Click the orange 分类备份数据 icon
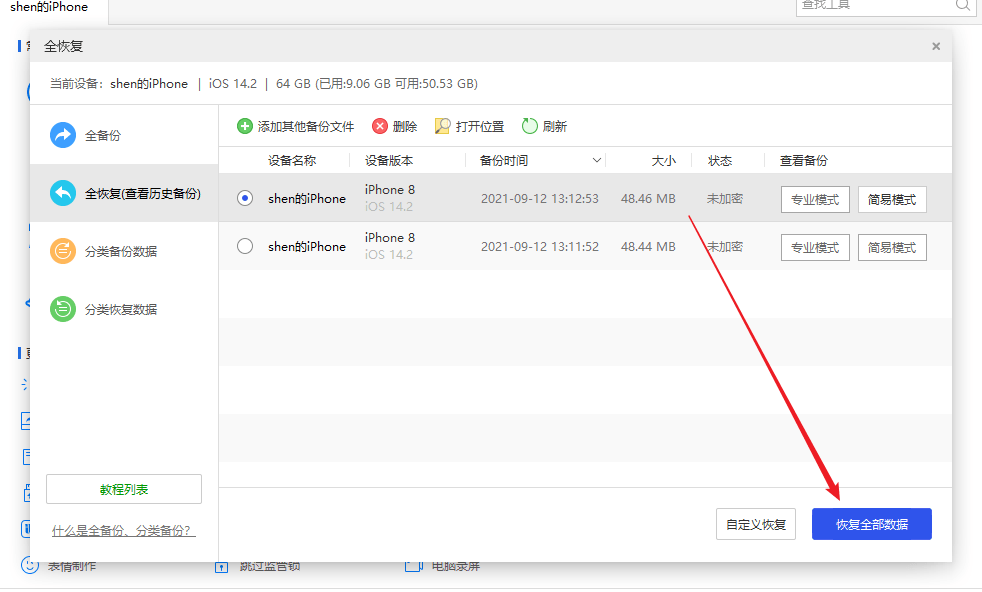The height and width of the screenshot is (592, 982). [63, 251]
